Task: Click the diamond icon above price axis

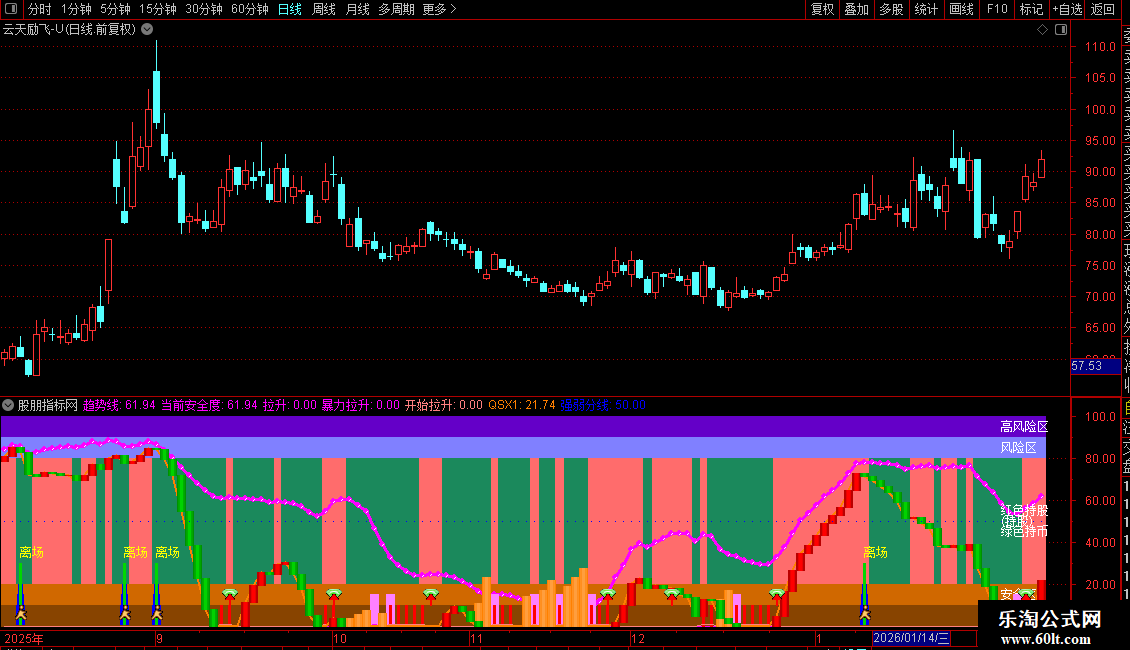Action: tap(1042, 30)
